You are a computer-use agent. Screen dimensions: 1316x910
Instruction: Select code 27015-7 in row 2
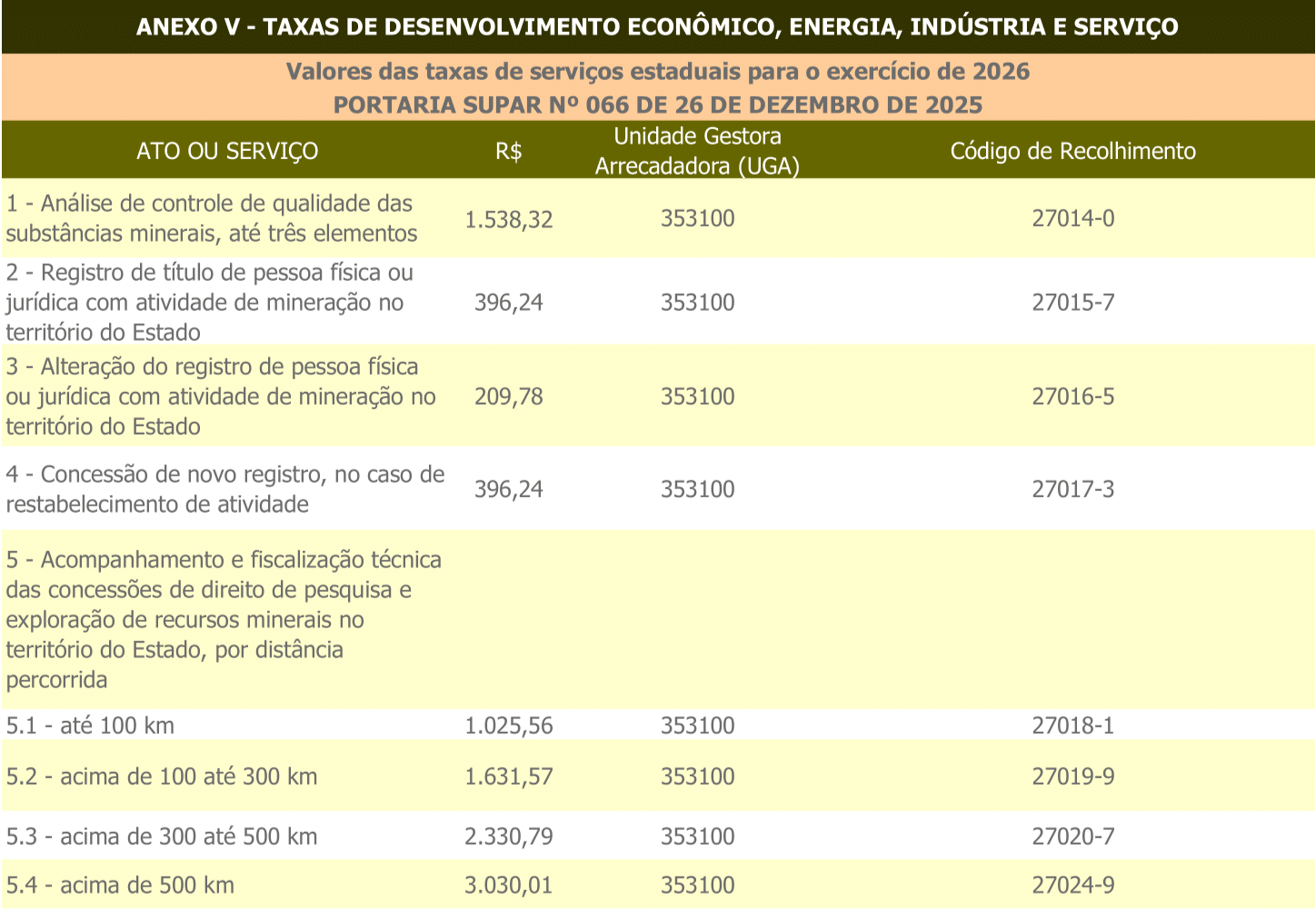[1073, 302]
